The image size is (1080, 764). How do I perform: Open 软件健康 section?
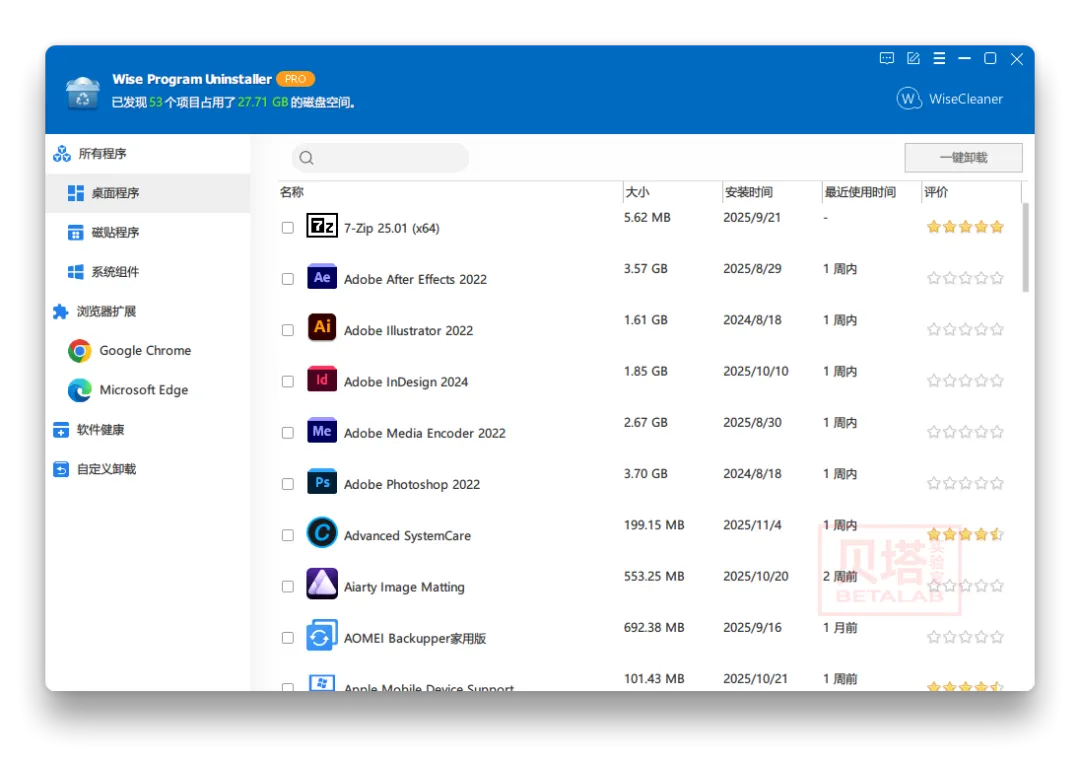click(x=148, y=430)
